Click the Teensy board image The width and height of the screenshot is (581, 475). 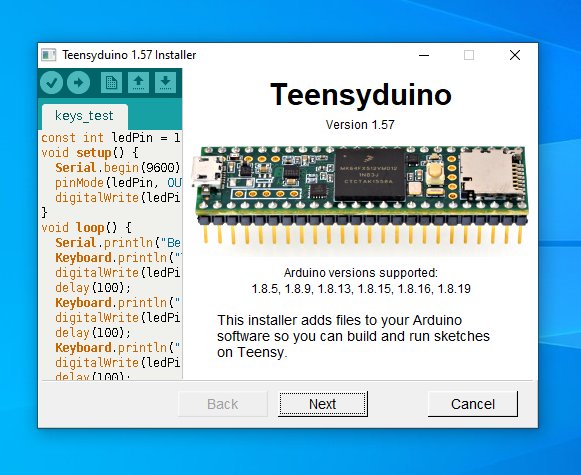click(x=360, y=196)
